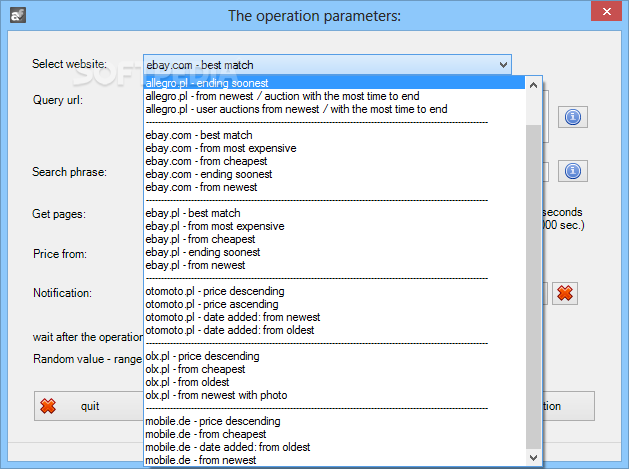Click the red X icon on quit button
Image resolution: width=629 pixels, height=469 pixels.
pos(48,406)
